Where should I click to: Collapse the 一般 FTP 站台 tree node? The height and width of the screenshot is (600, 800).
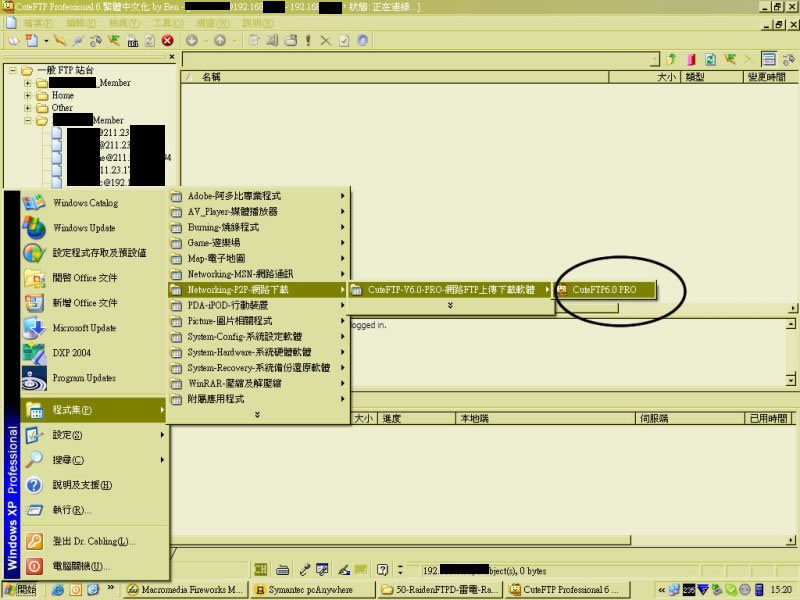(x=13, y=70)
